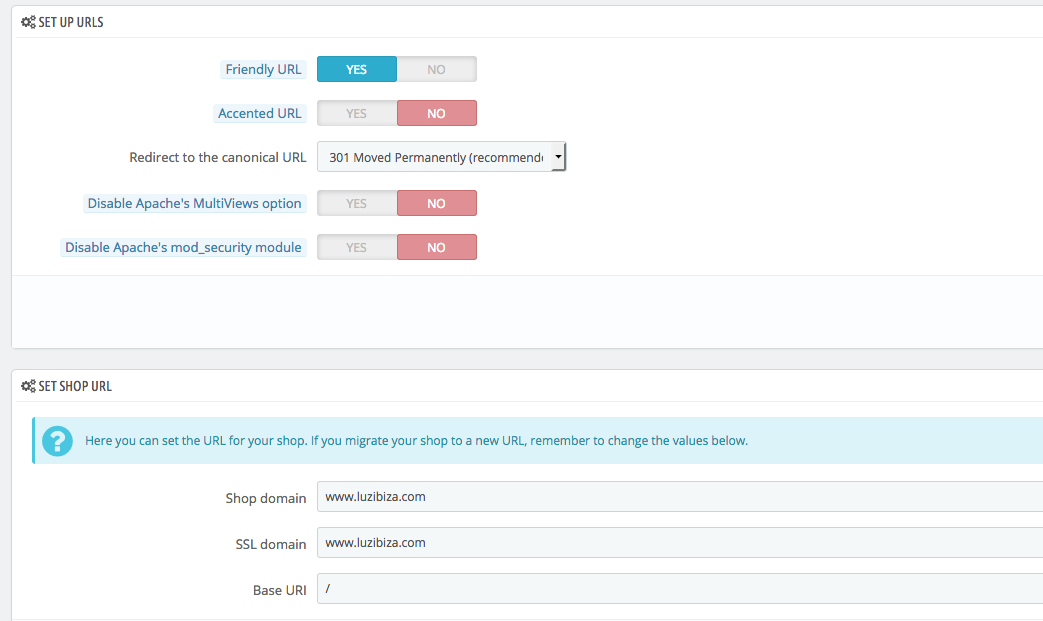Click the info banner about migrating shop URL
The height and width of the screenshot is (621, 1043).
(500, 440)
